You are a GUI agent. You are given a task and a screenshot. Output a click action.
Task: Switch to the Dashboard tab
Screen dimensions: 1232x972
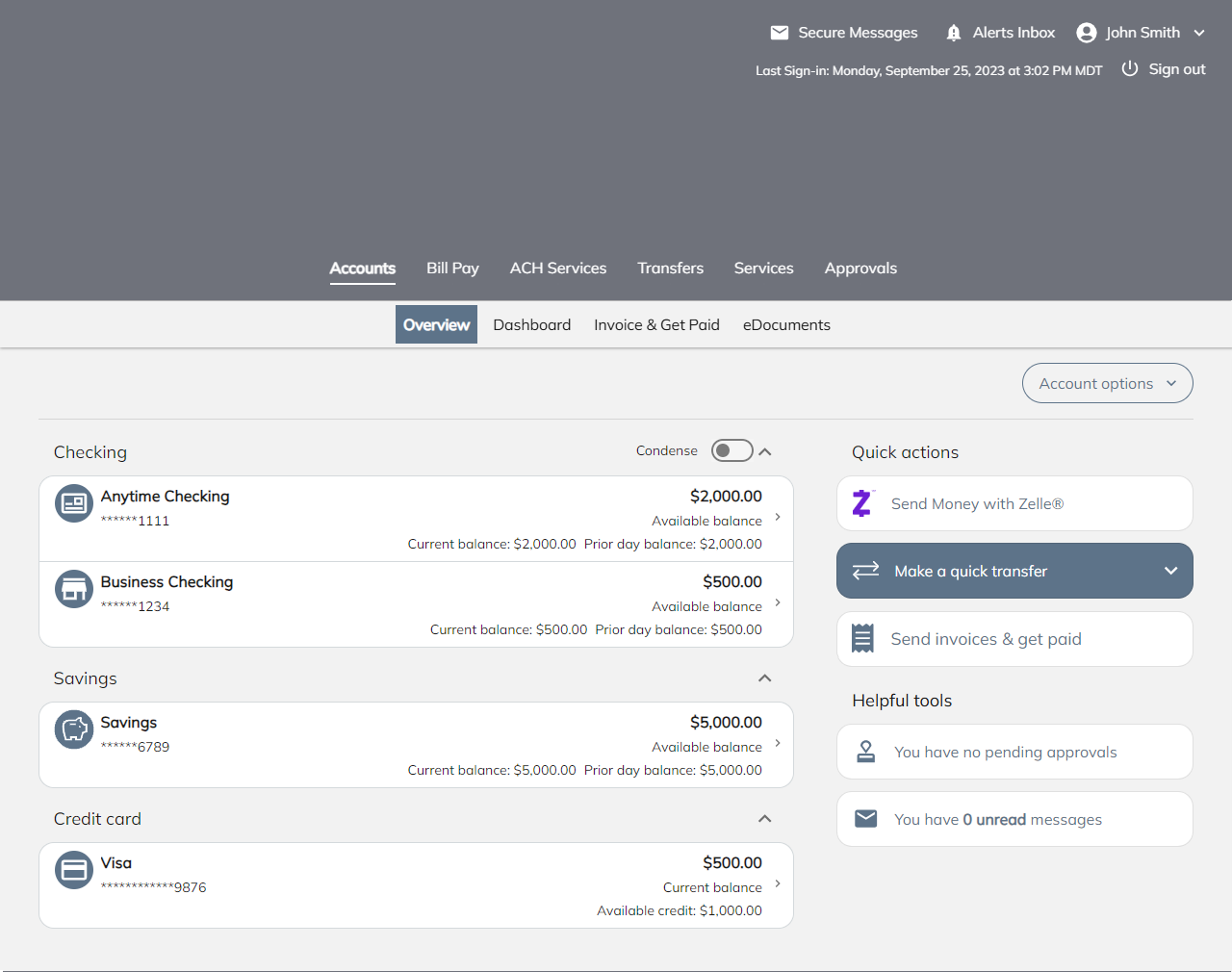point(532,325)
